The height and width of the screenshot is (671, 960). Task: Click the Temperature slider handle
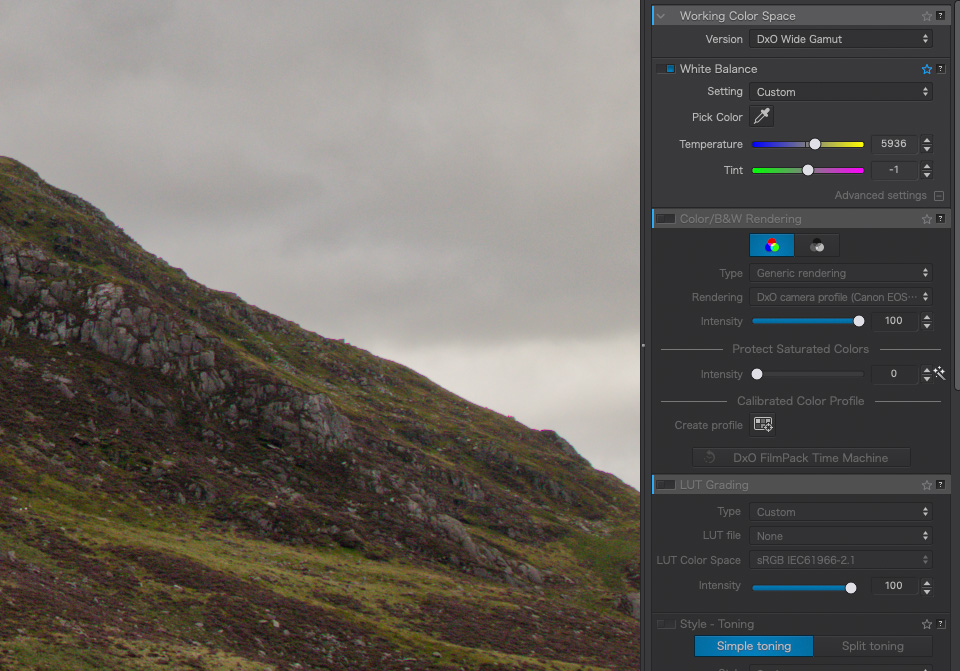click(814, 144)
